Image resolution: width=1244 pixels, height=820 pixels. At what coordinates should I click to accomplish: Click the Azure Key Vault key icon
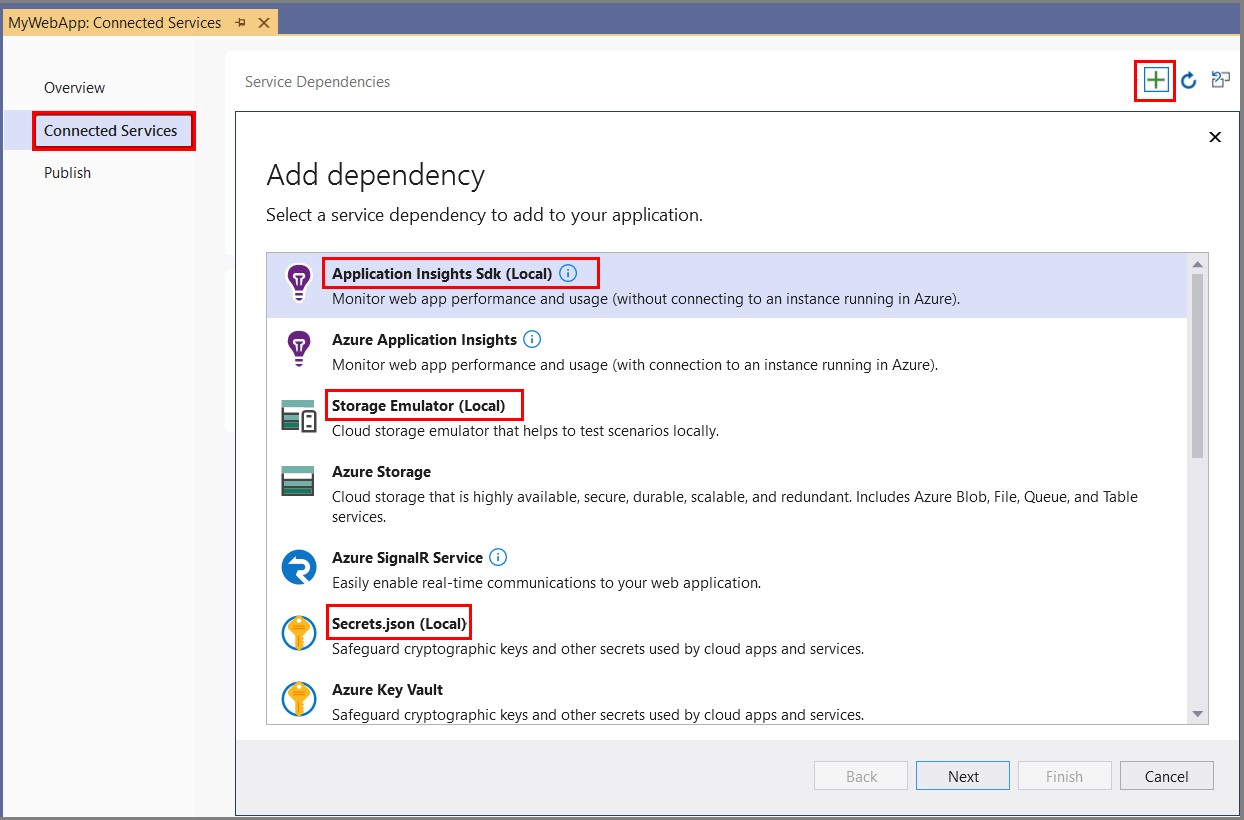[298, 700]
